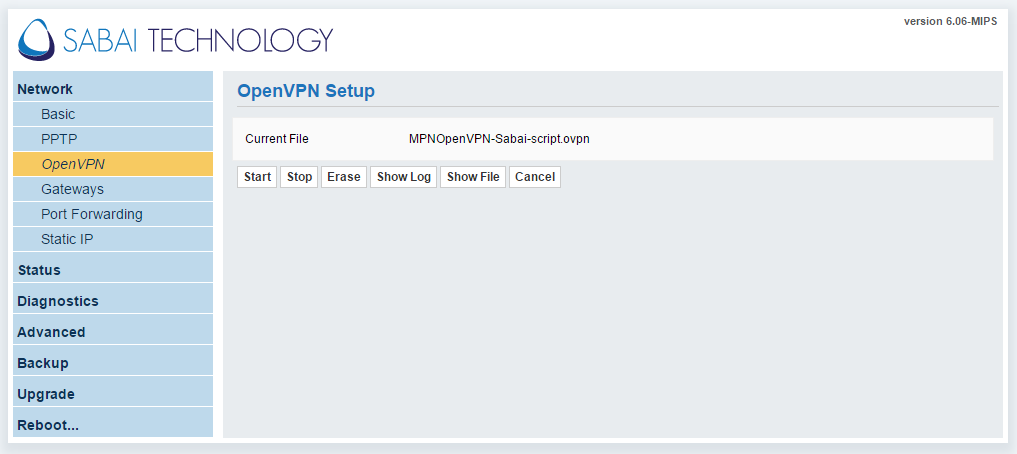Open the Backup section
This screenshot has height=454, width=1017.
[x=113, y=361]
